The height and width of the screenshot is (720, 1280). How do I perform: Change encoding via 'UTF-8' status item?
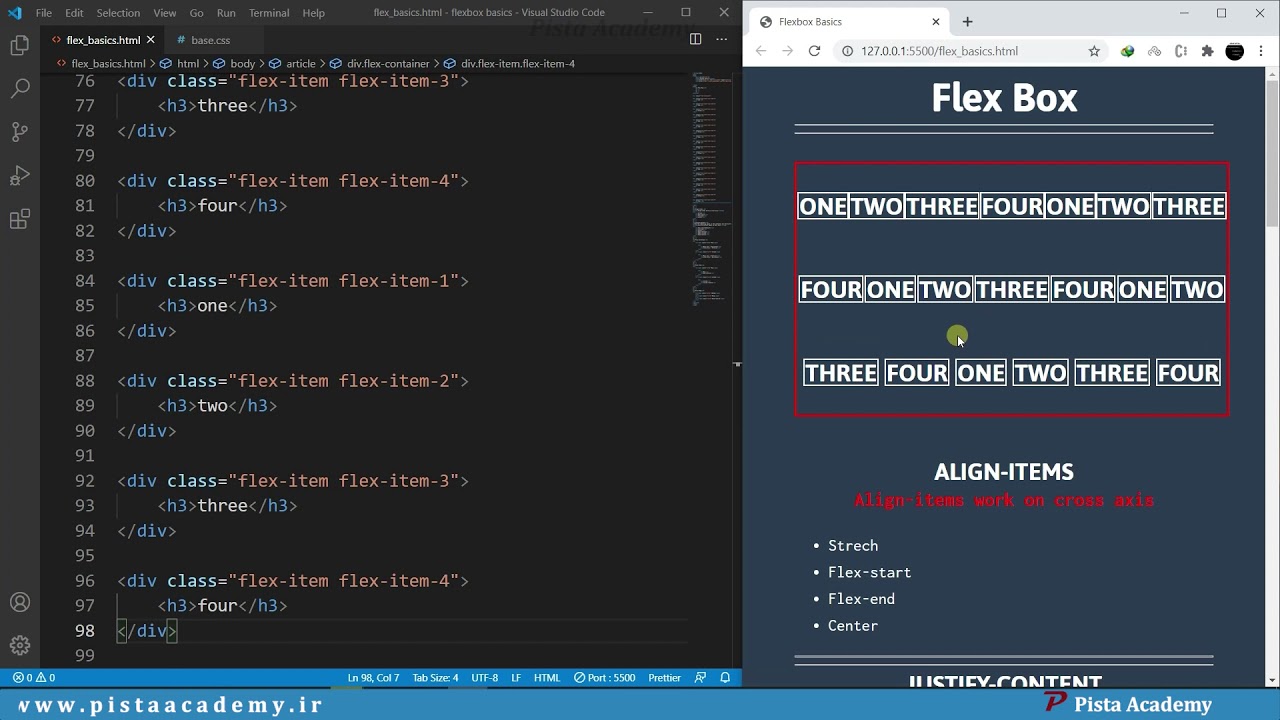click(x=484, y=677)
